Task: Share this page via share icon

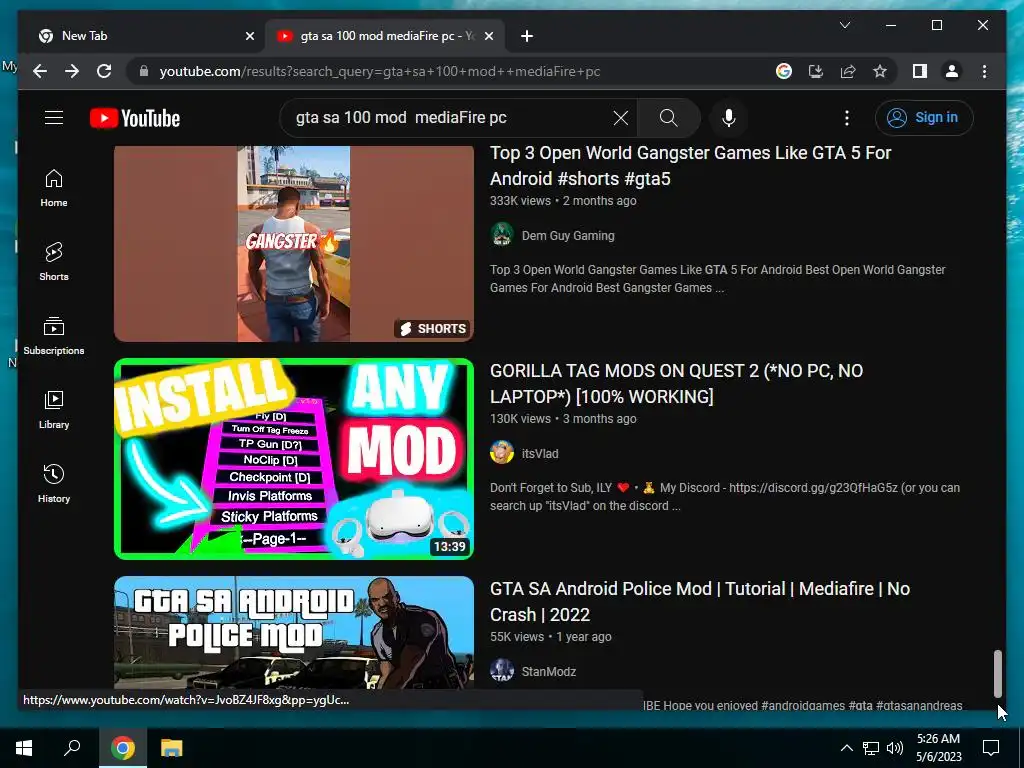Action: (x=848, y=71)
